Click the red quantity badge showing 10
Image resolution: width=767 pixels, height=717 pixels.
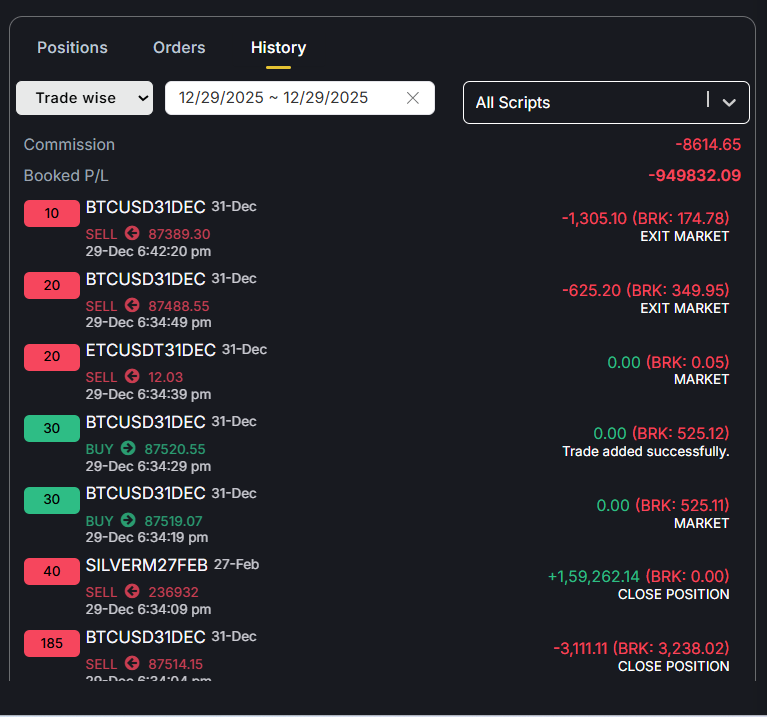(52, 213)
